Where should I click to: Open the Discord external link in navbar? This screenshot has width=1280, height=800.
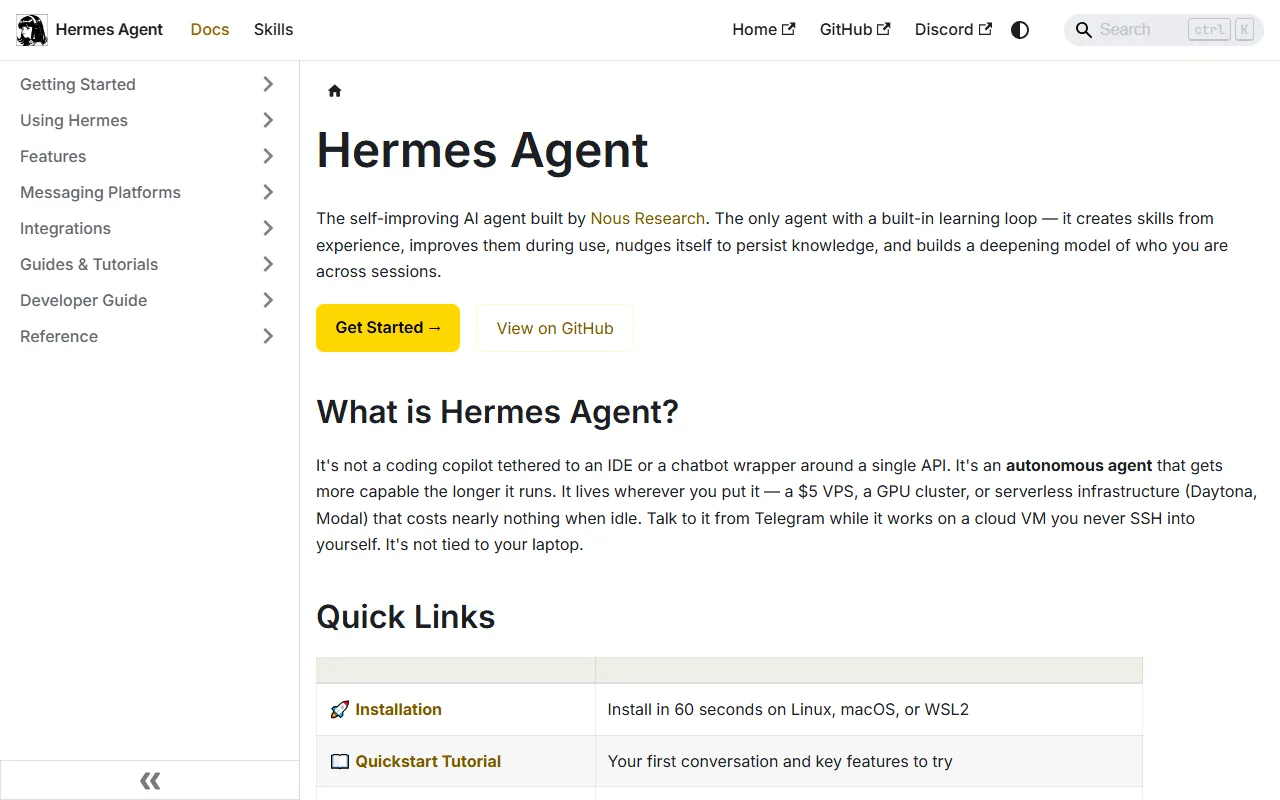coord(952,30)
